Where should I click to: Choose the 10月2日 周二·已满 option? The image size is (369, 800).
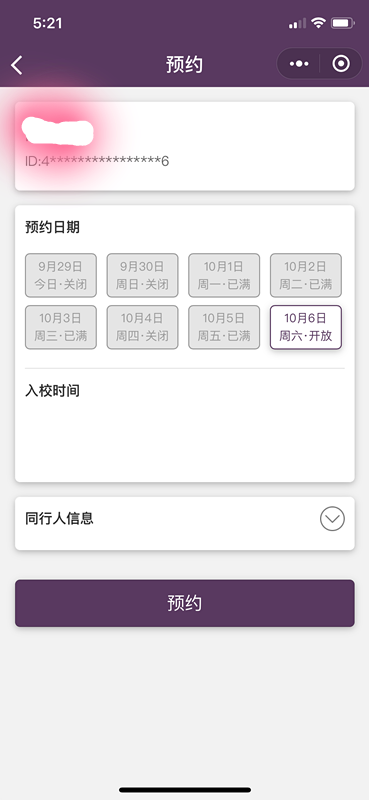(306, 275)
